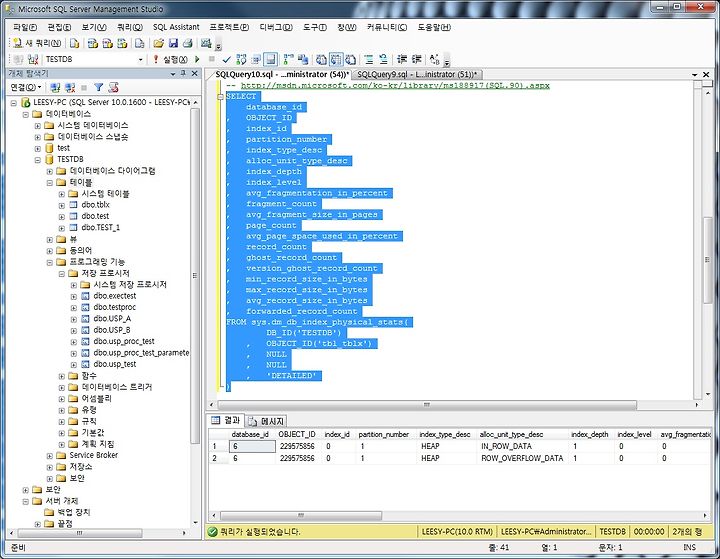Collapse the 저장 프로시저 folder
This screenshot has width=720, height=559.
pyautogui.click(x=62, y=274)
